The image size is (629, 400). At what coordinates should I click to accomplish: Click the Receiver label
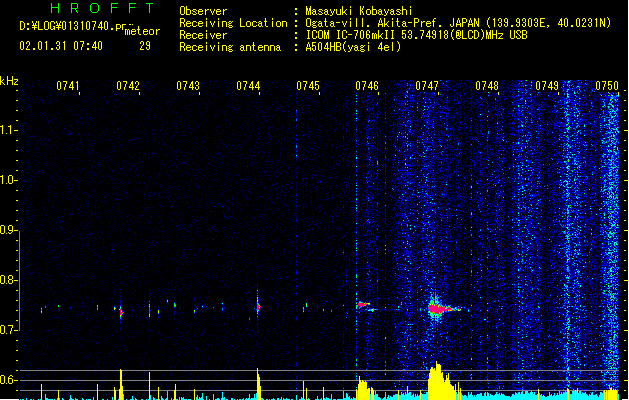click(203, 35)
